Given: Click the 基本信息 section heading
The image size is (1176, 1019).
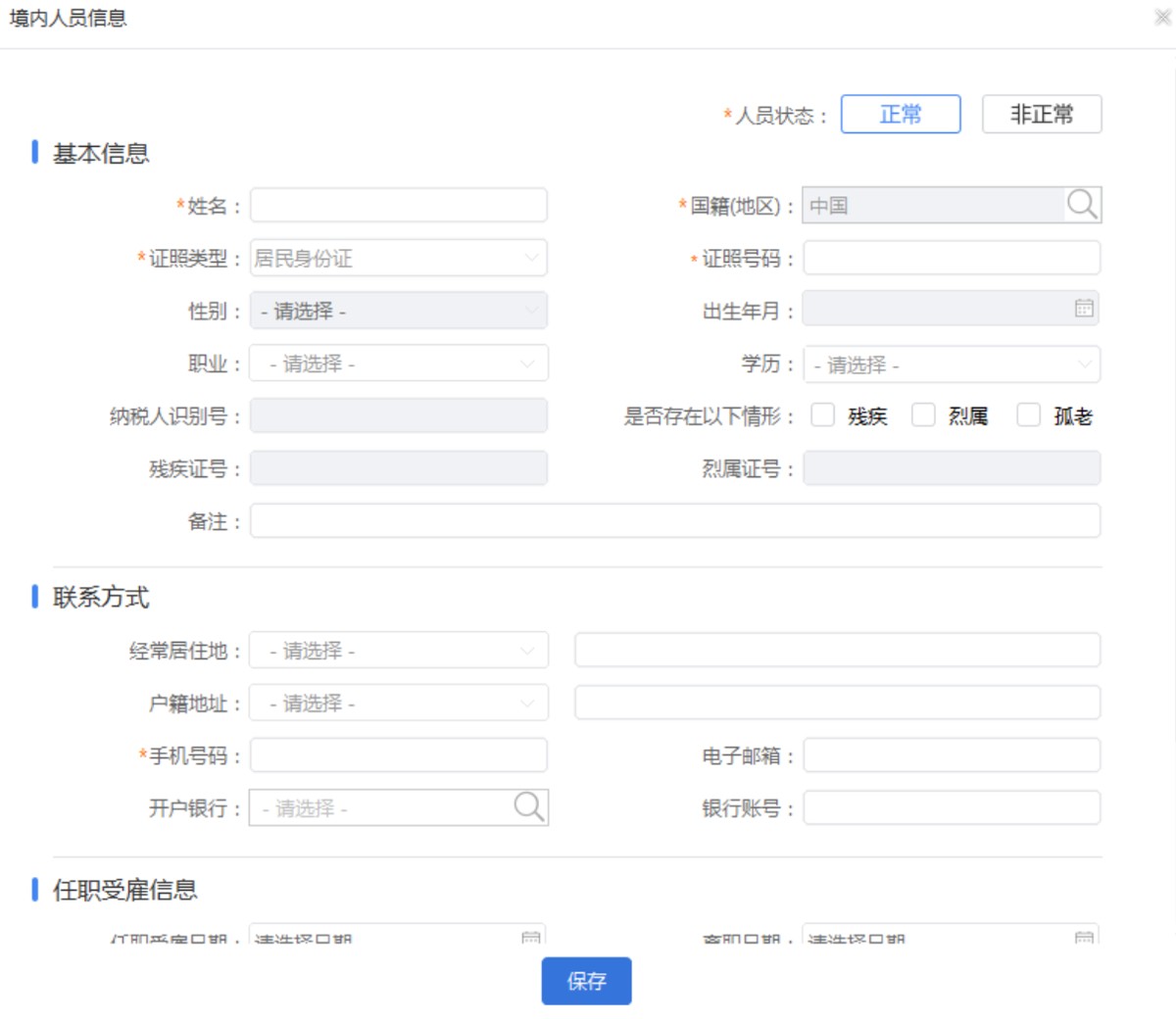Looking at the screenshot, I should [x=101, y=154].
